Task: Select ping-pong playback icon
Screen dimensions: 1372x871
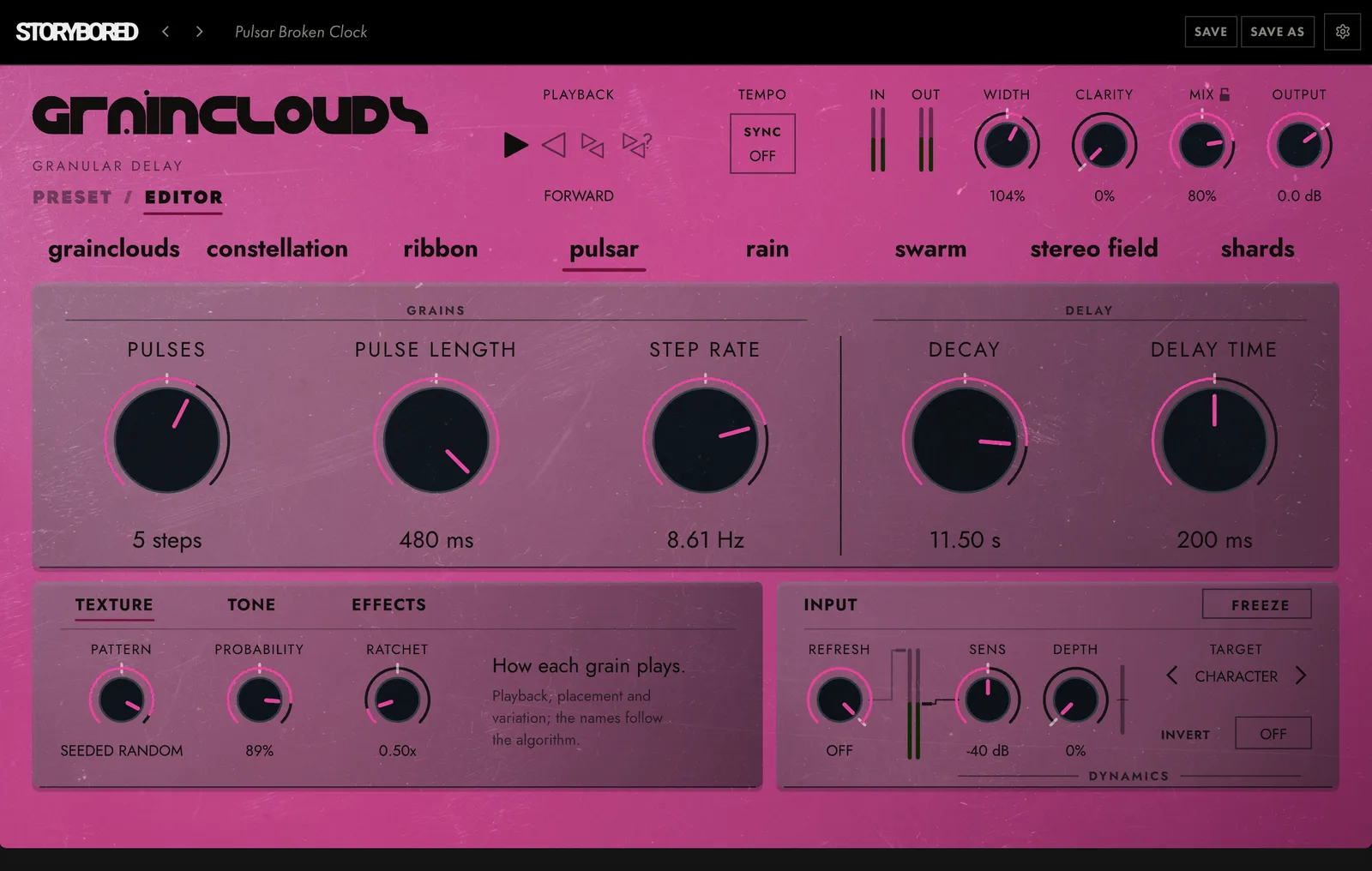Action: pyautogui.click(x=593, y=145)
